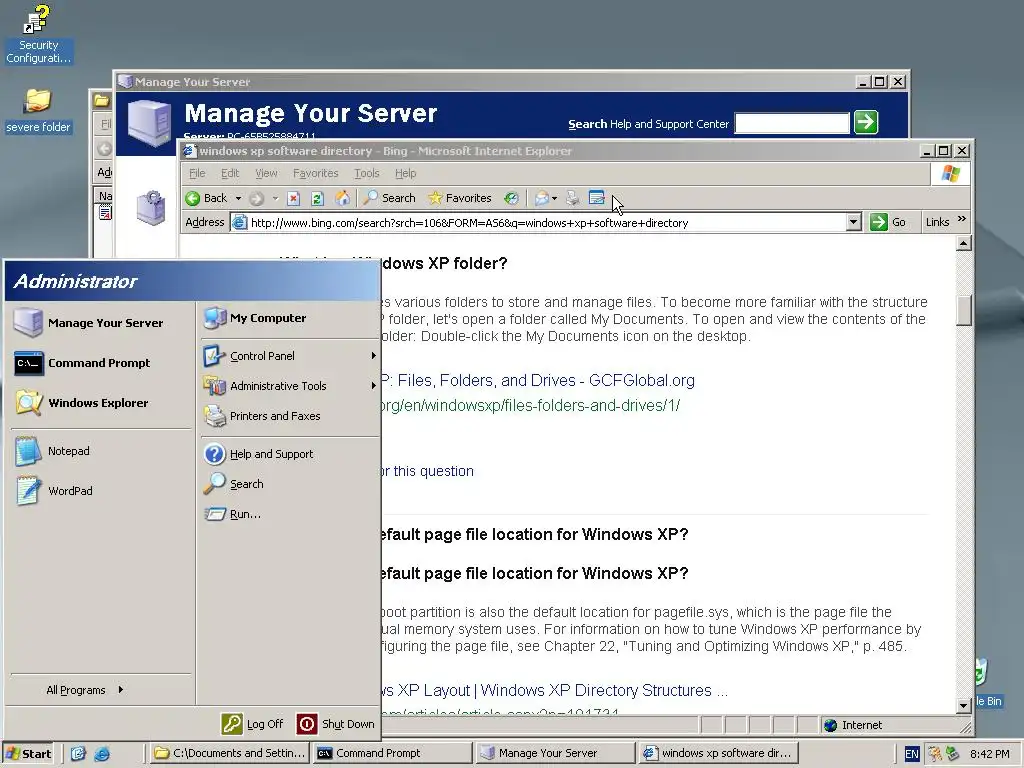Switch to Manage Your Server taskbar button
Image resolution: width=1024 pixels, height=768 pixels.
[554, 753]
